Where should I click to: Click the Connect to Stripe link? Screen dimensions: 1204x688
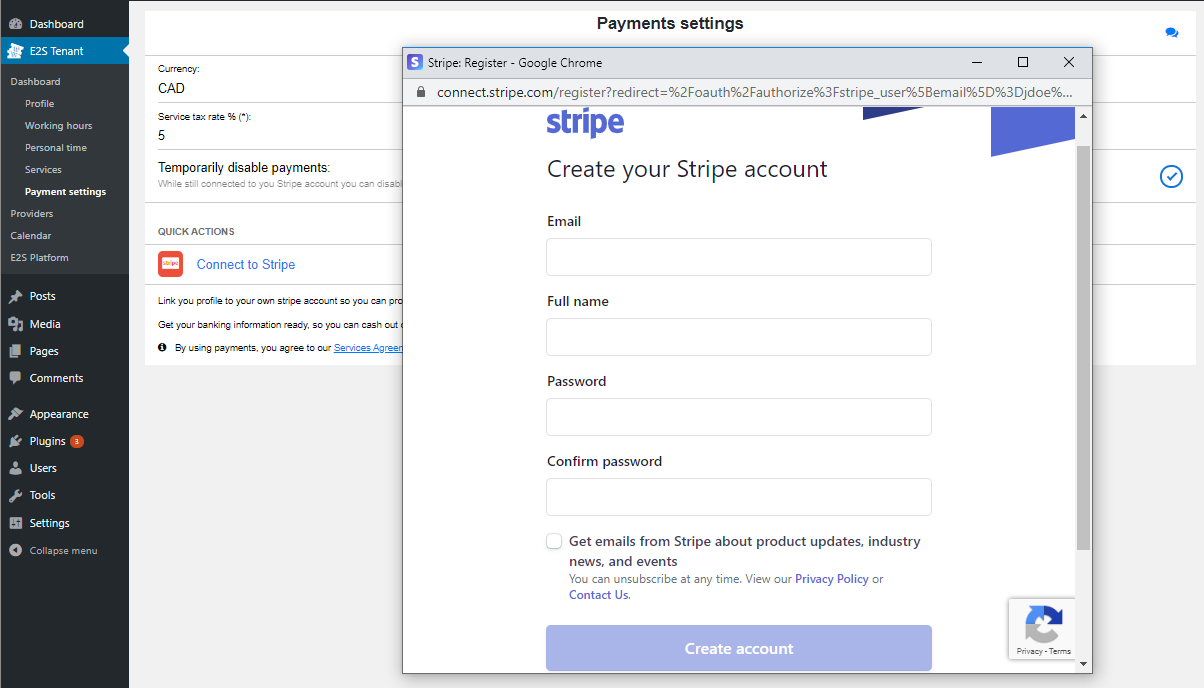pos(246,264)
